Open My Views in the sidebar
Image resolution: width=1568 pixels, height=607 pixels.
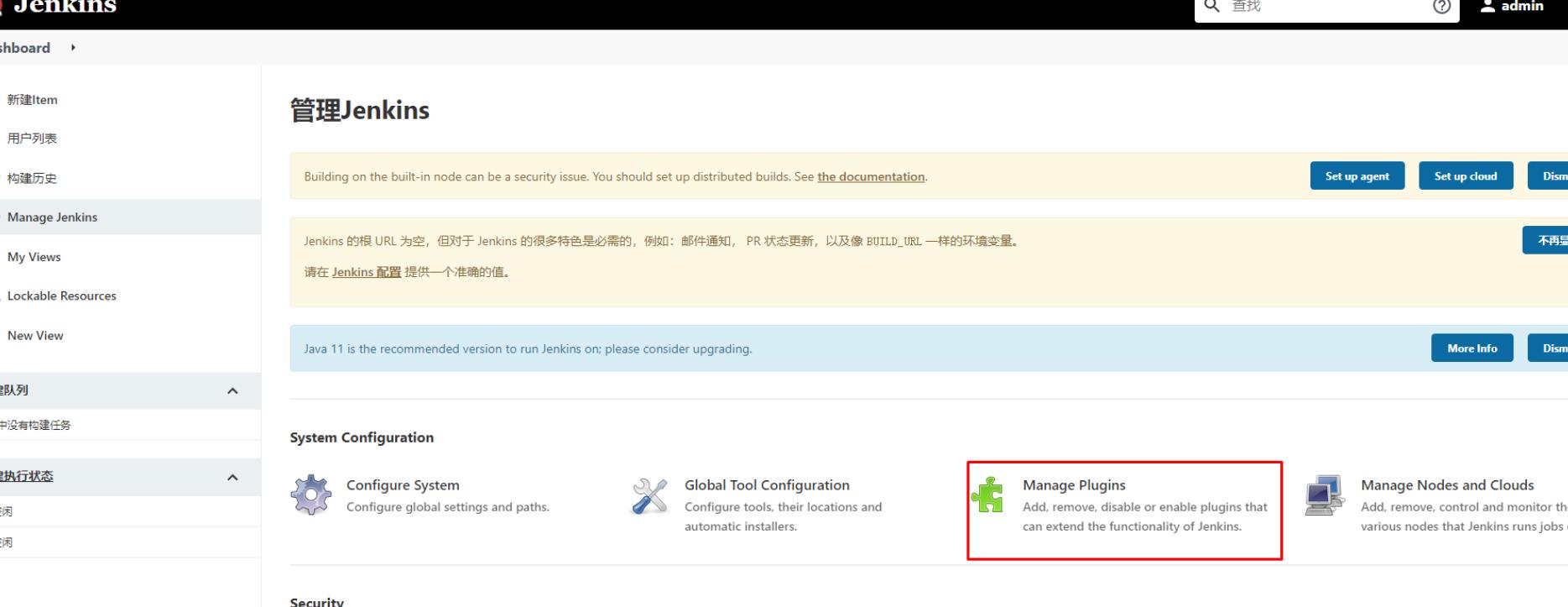[34, 257]
